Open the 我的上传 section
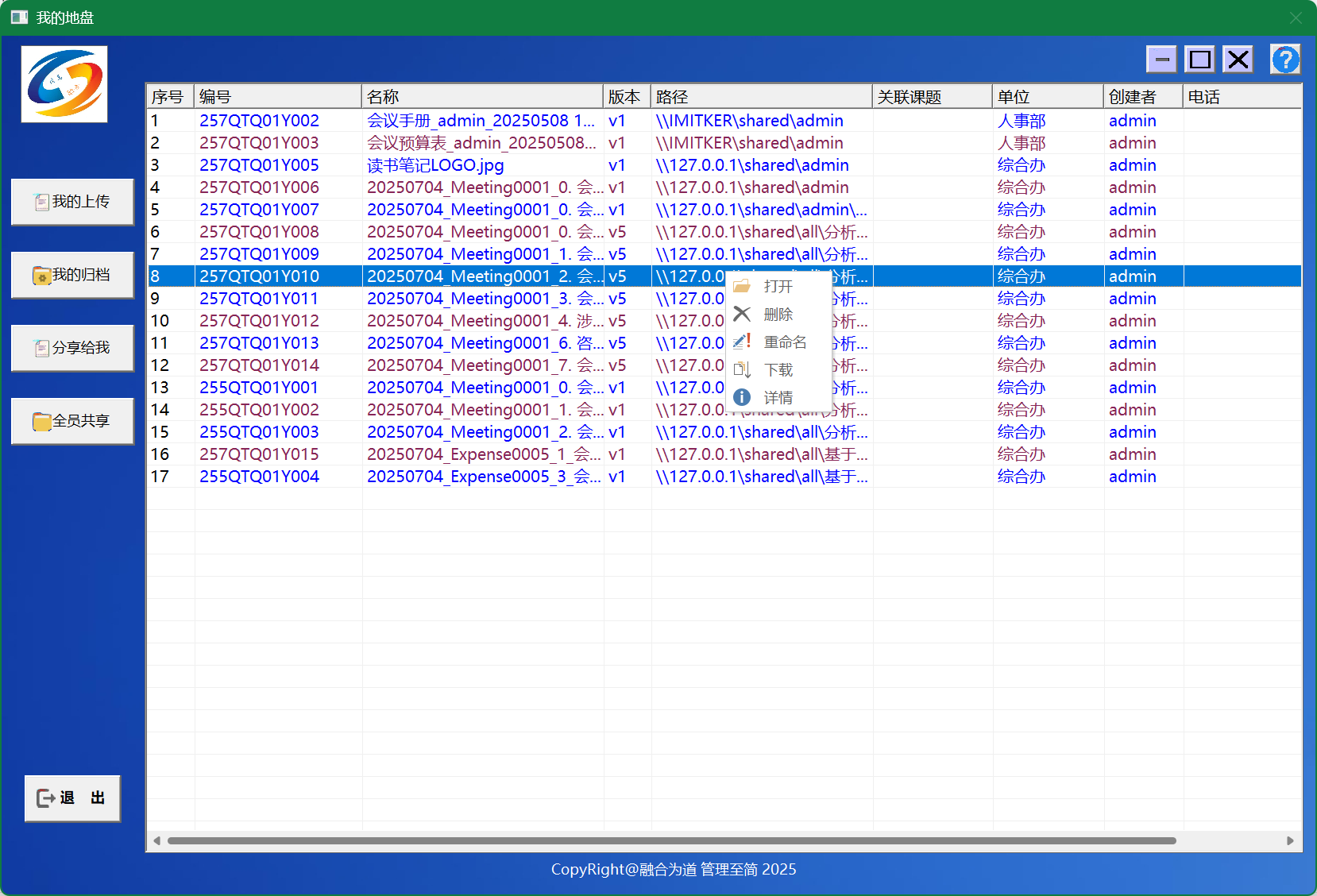The height and width of the screenshot is (896, 1317). click(x=72, y=202)
